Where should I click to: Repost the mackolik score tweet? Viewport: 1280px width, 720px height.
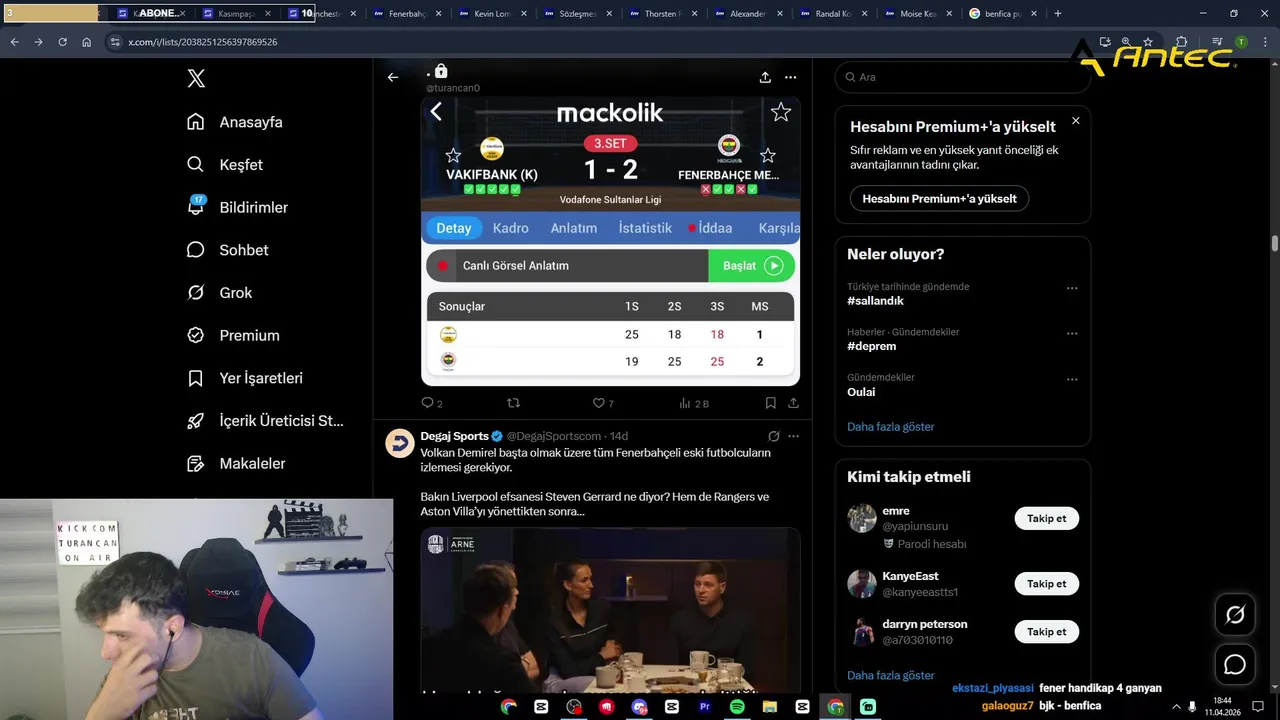coord(513,403)
